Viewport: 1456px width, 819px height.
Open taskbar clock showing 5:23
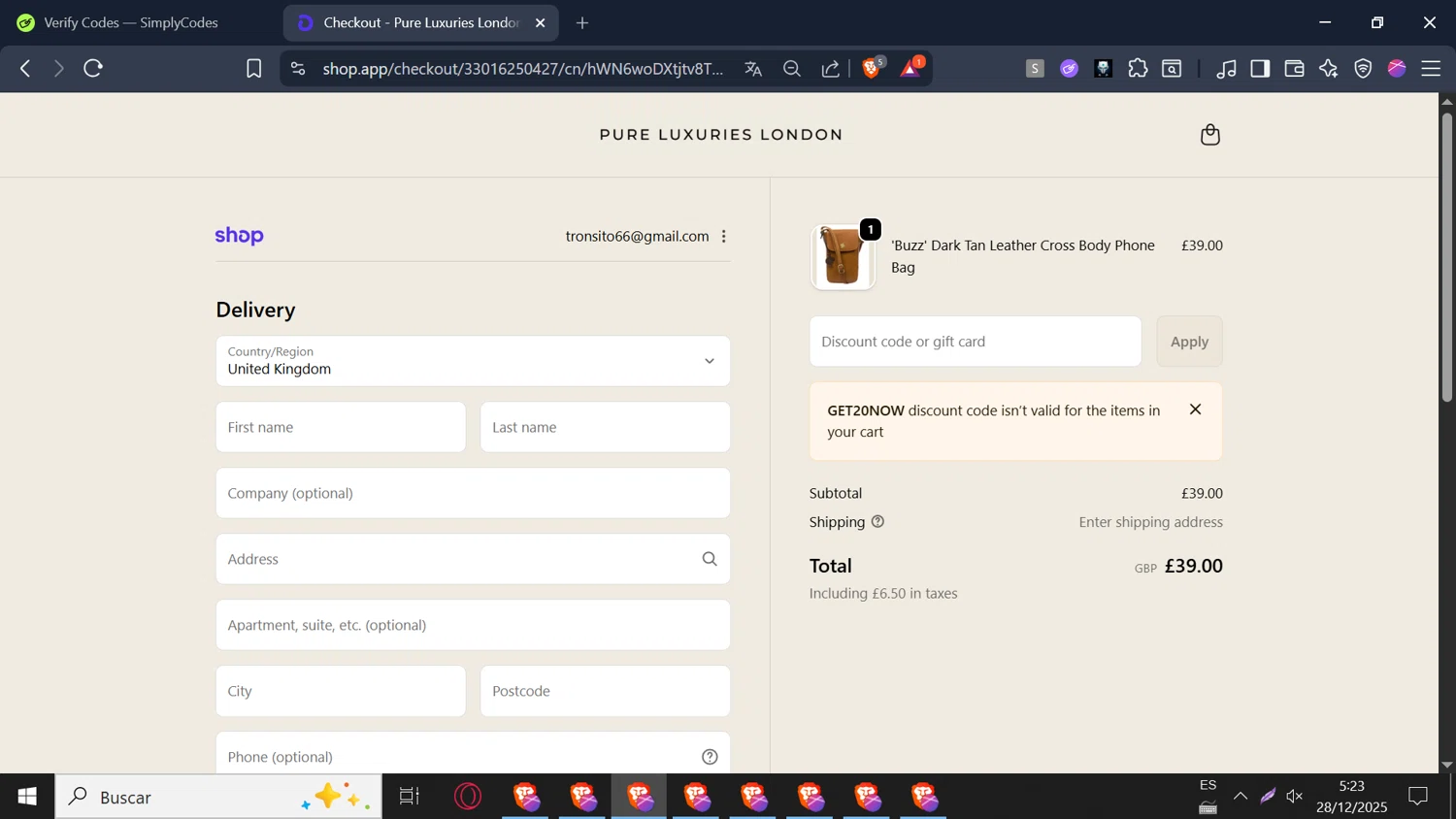coord(1351,797)
